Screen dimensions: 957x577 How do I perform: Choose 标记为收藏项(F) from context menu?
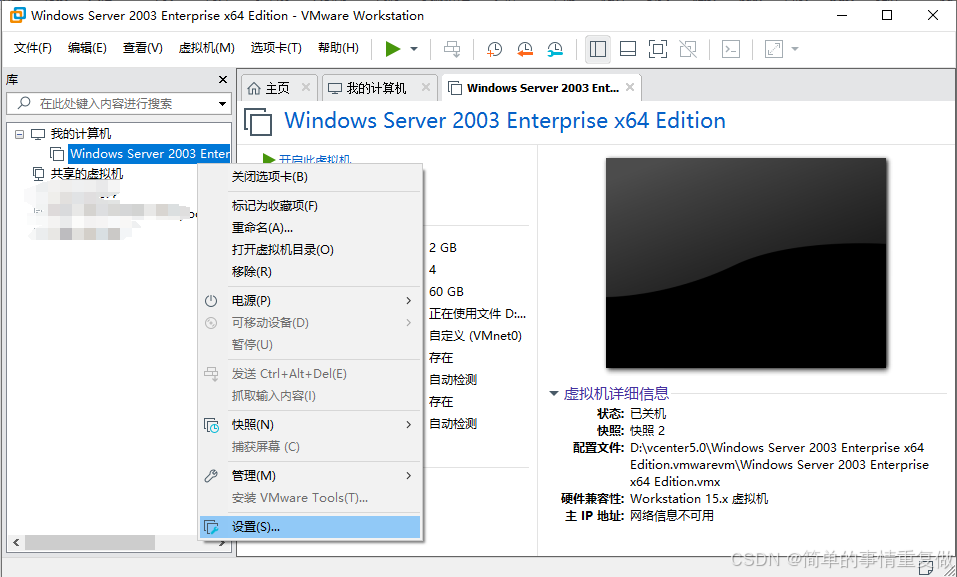click(310, 206)
